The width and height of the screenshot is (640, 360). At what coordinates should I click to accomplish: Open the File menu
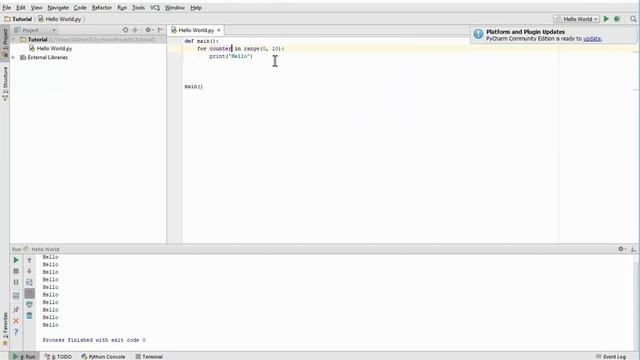pyautogui.click(x=7, y=8)
